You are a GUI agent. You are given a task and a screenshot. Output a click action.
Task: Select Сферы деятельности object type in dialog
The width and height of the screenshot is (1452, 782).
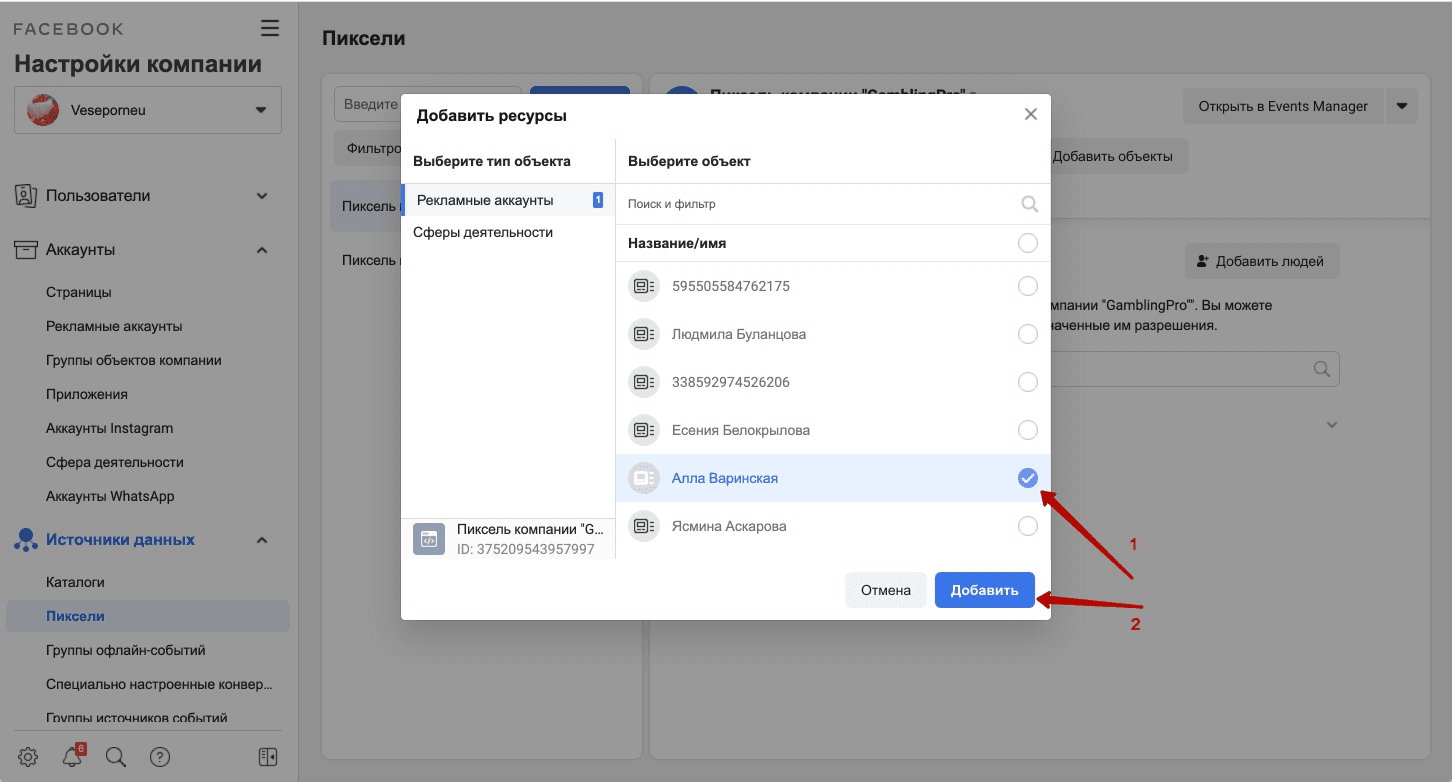(x=508, y=232)
